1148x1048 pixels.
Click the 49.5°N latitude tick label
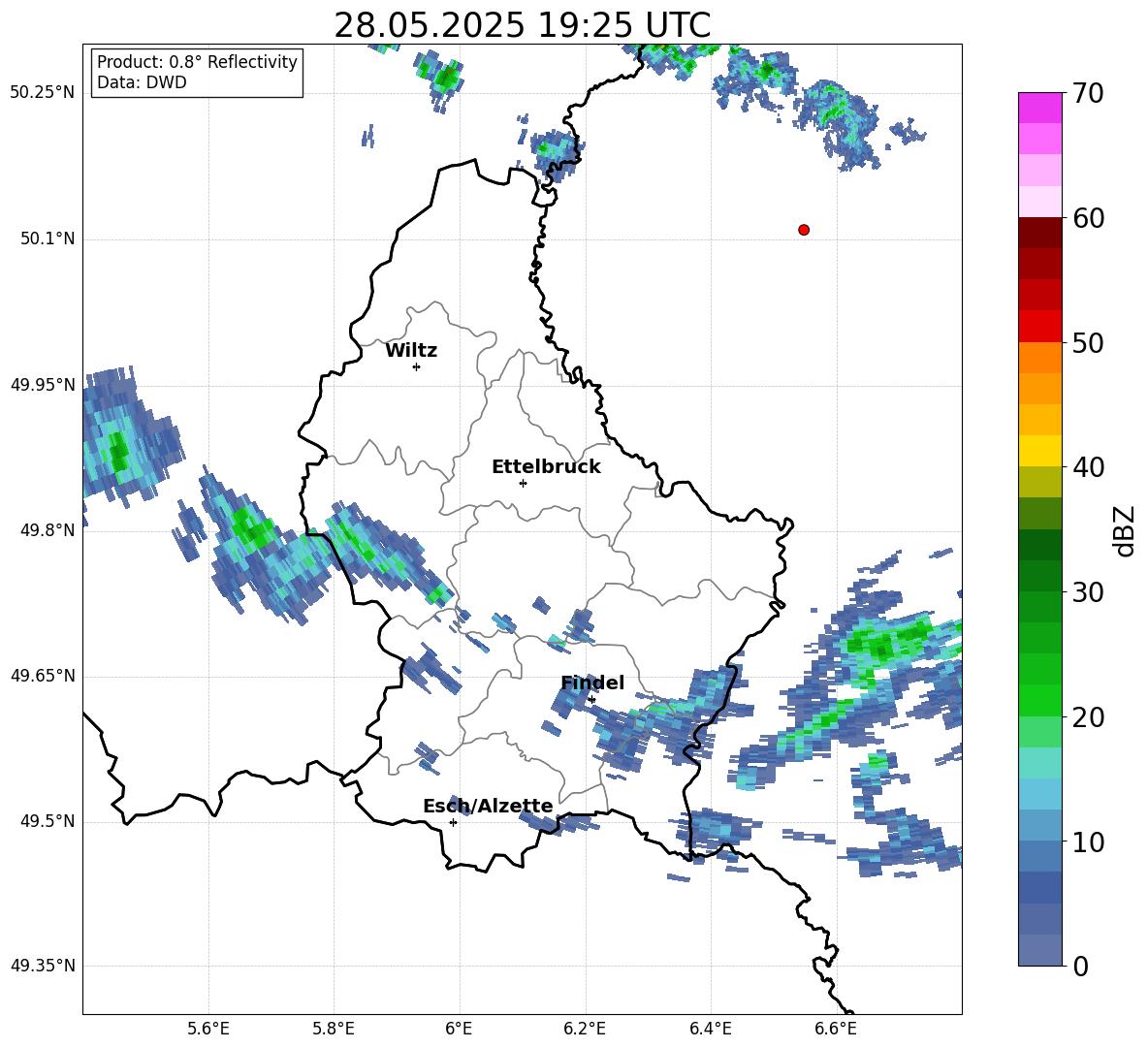[48, 821]
